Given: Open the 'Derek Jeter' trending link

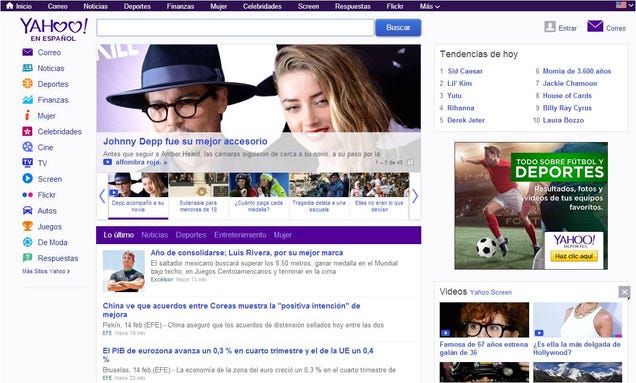Looking at the screenshot, I should click(466, 120).
